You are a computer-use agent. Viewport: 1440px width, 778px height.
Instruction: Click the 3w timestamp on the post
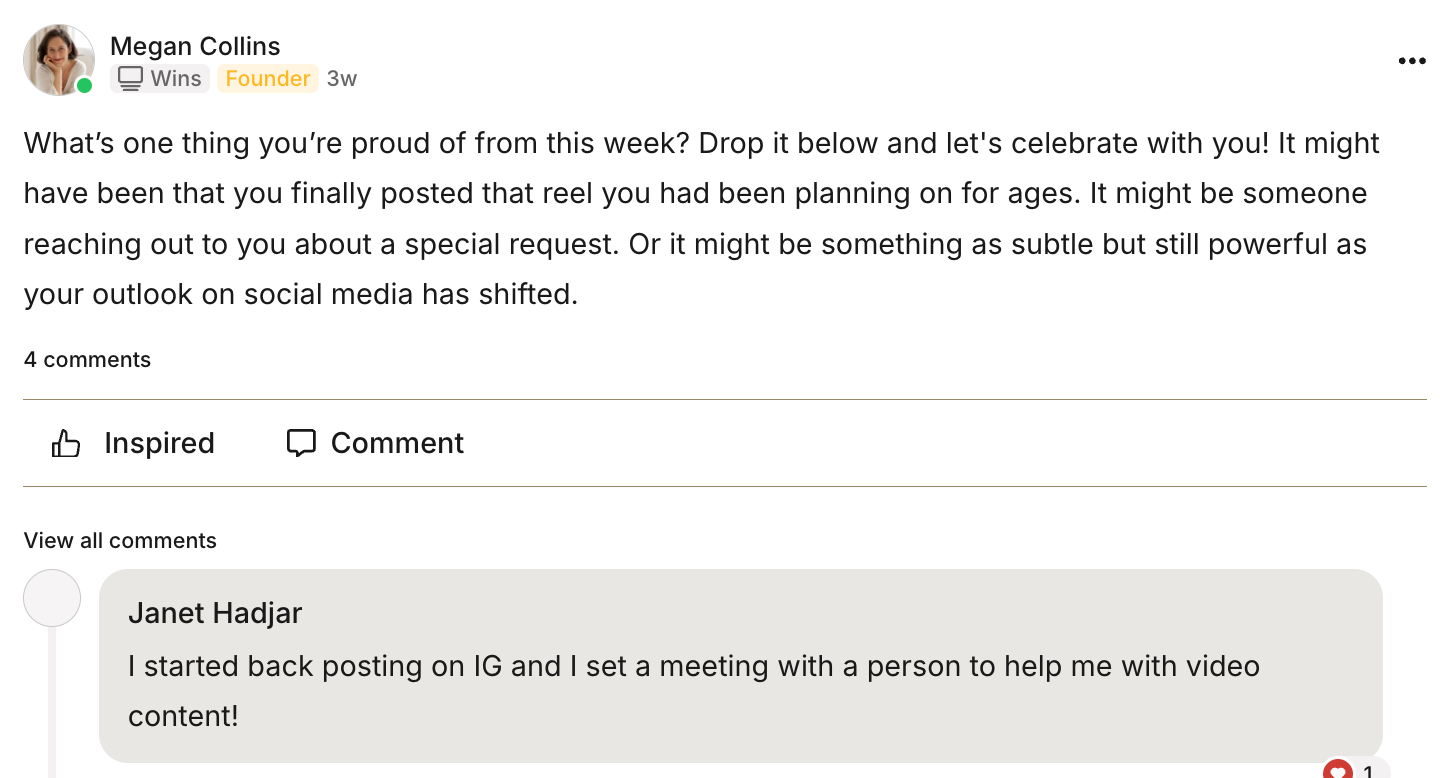[x=342, y=78]
